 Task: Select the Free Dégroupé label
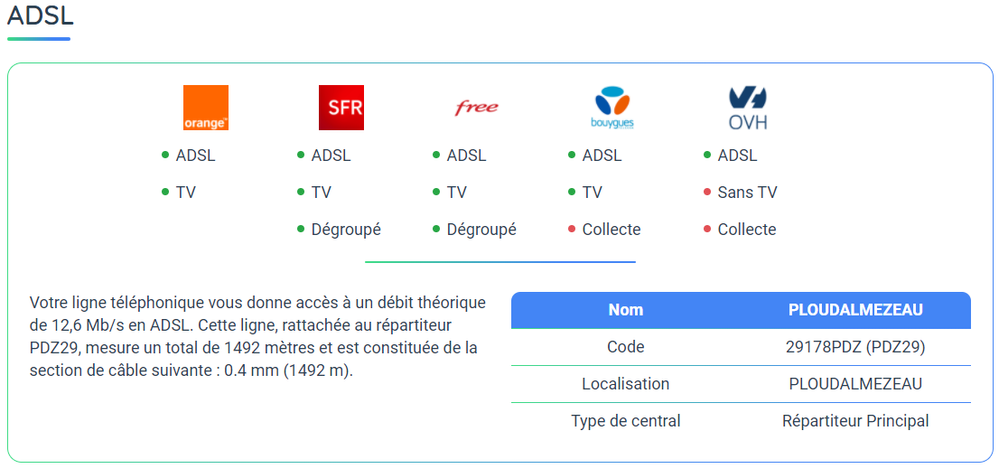481,229
